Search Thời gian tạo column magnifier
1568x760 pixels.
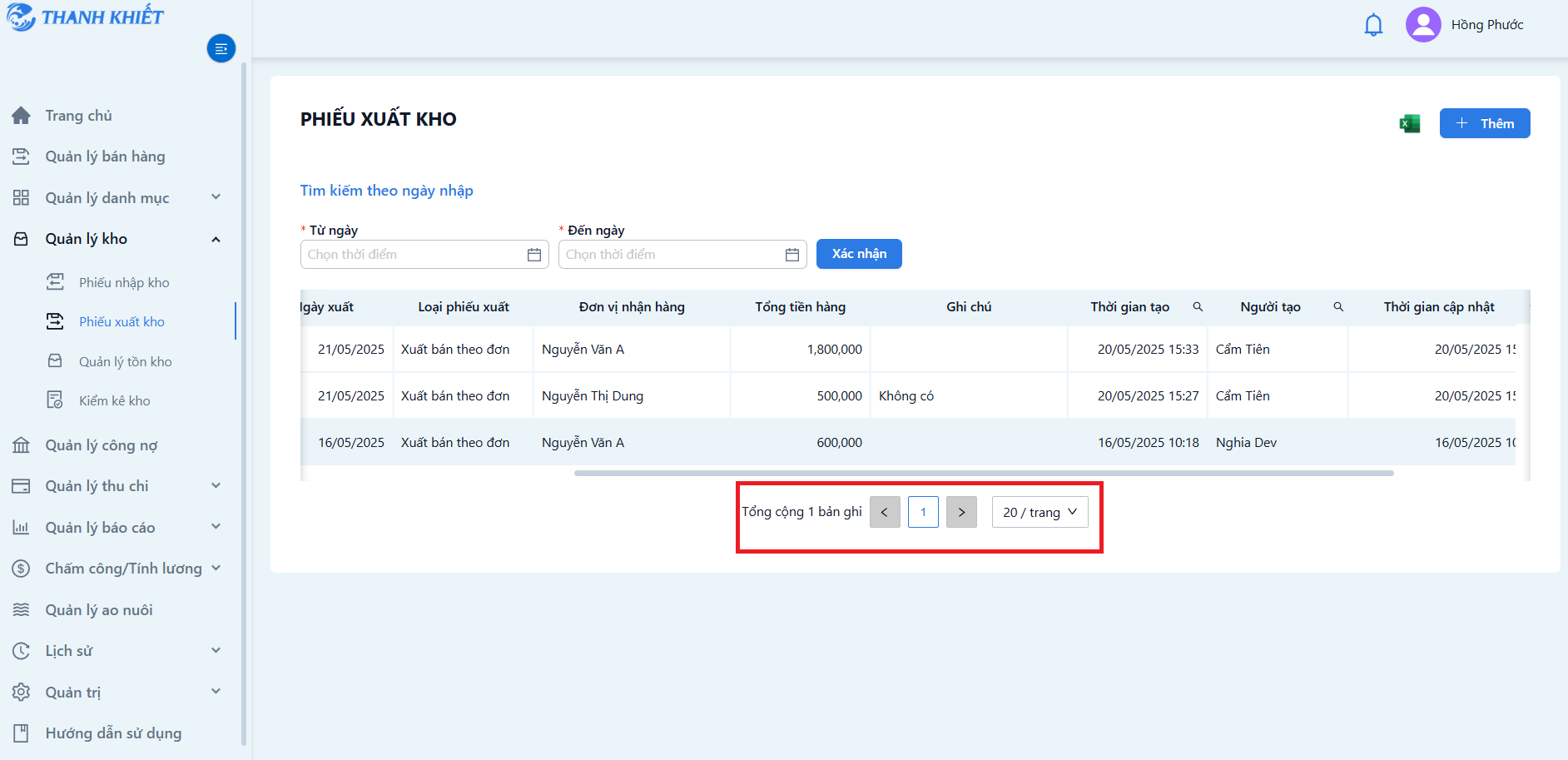pos(1198,307)
